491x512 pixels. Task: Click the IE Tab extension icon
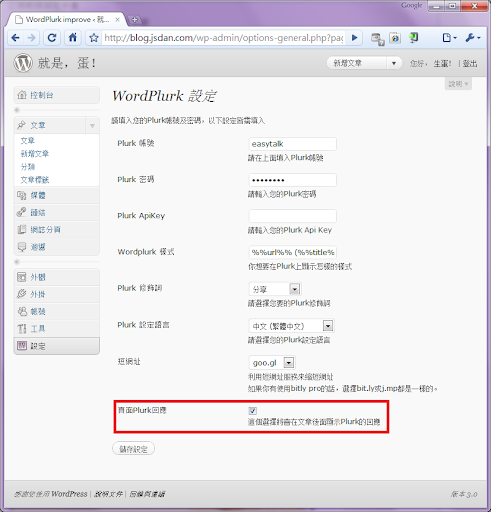coord(395,38)
